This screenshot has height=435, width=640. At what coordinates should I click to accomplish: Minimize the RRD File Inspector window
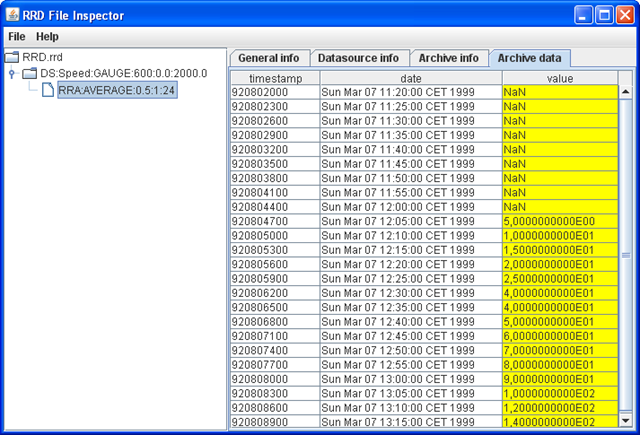tap(583, 16)
